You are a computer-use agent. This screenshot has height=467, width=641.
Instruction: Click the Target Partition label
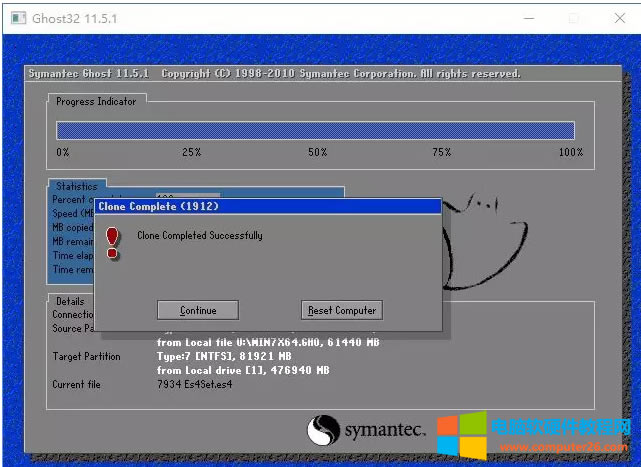[86, 357]
